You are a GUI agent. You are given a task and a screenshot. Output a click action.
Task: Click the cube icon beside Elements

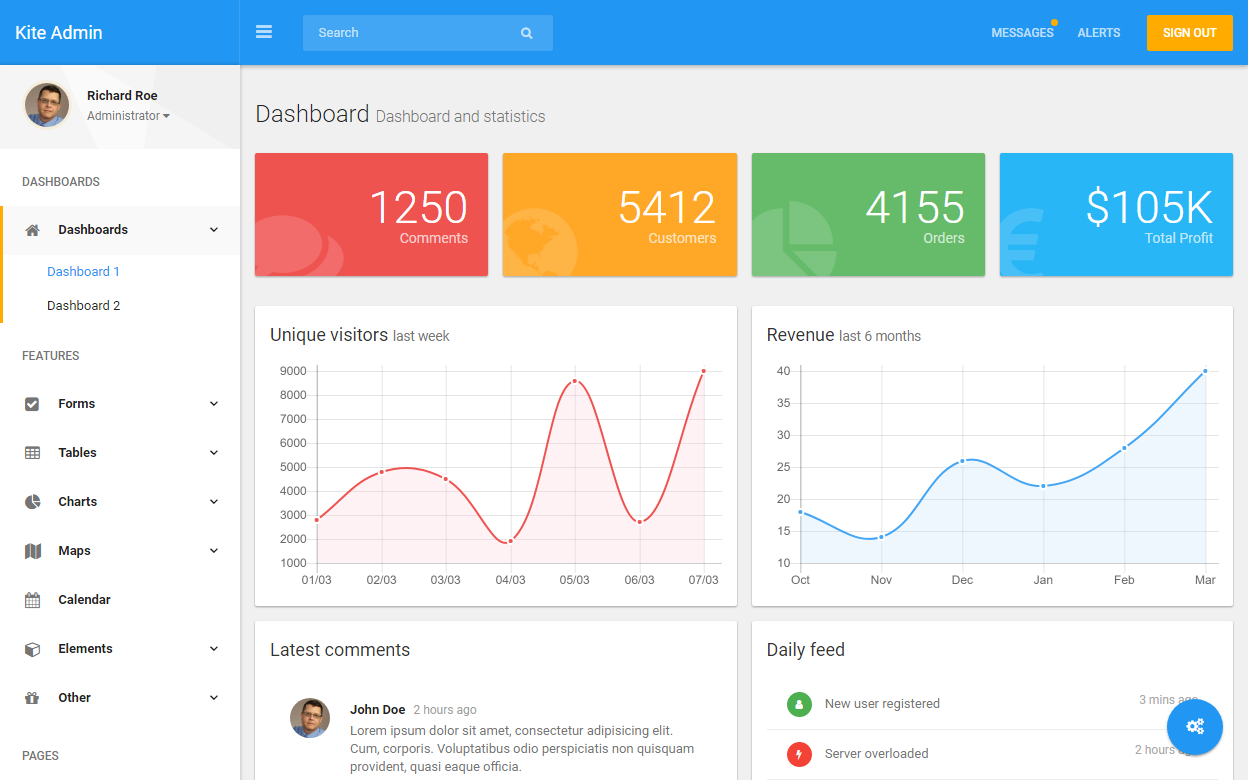click(x=32, y=649)
